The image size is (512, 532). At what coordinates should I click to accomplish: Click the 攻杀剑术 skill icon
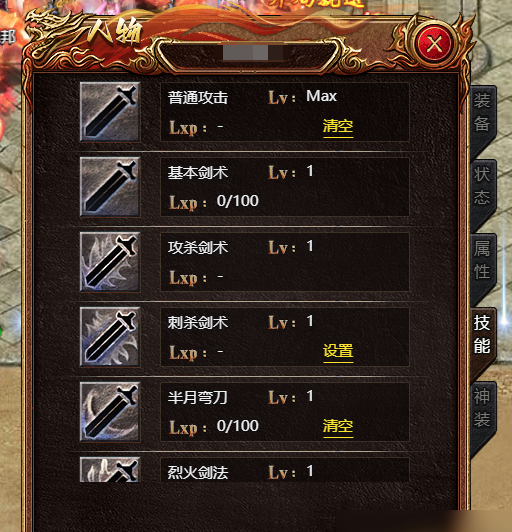[x=110, y=262]
